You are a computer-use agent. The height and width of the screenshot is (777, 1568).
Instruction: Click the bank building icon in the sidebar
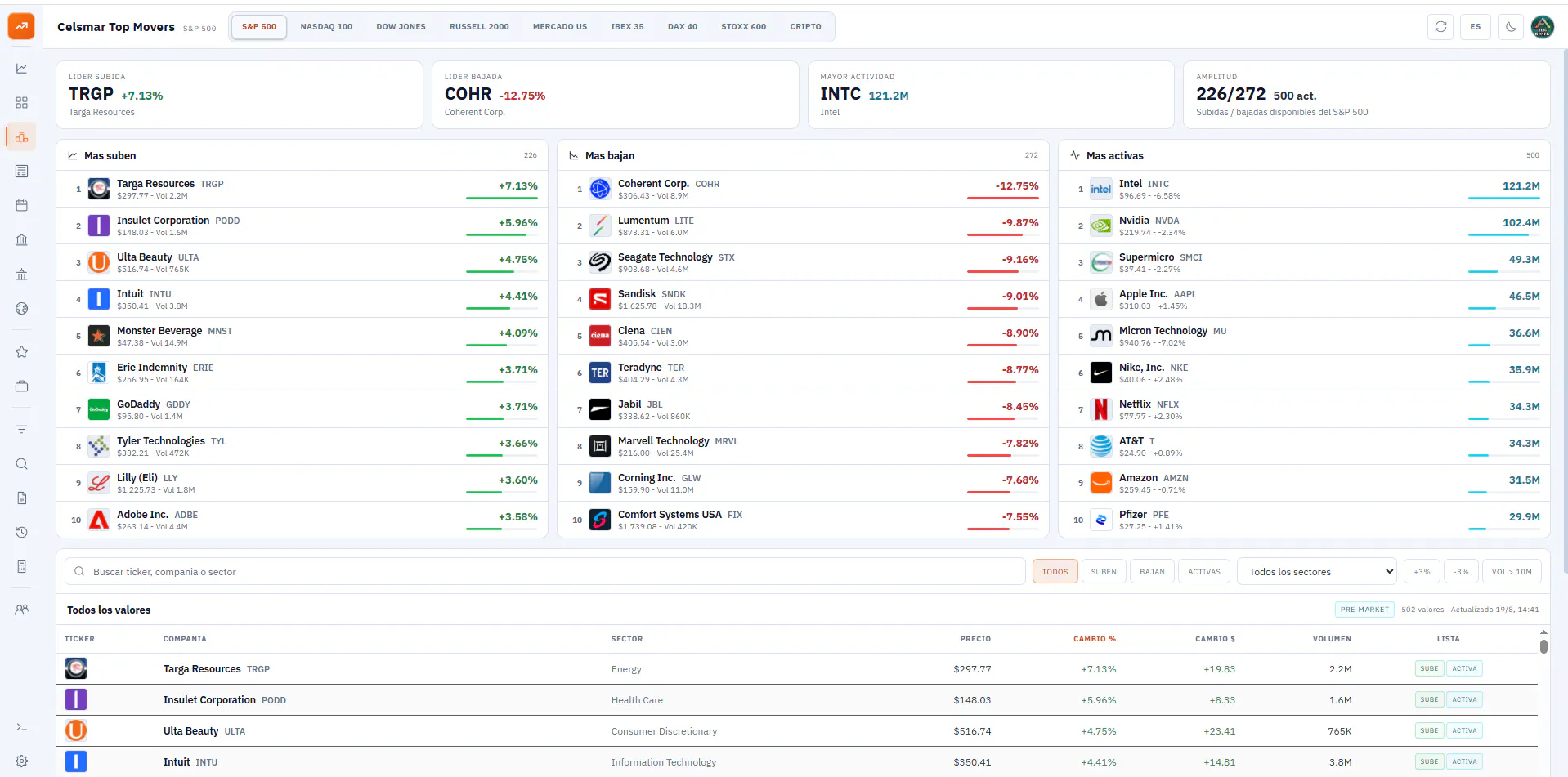pos(22,240)
